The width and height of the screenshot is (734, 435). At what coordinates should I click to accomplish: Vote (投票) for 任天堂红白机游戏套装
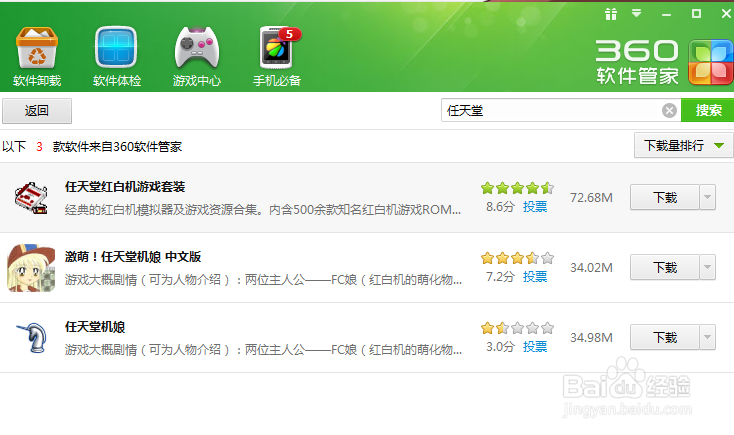click(535, 206)
